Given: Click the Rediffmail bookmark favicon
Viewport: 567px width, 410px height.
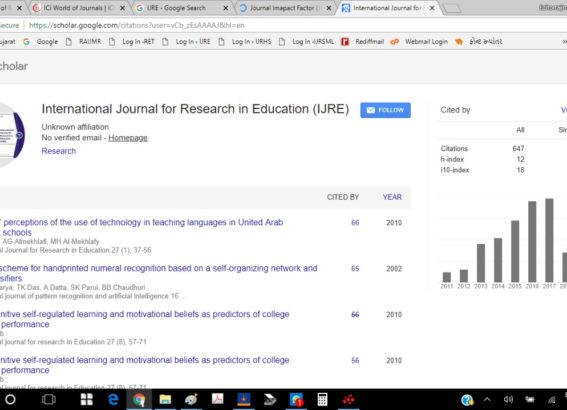Looking at the screenshot, I should point(345,42).
